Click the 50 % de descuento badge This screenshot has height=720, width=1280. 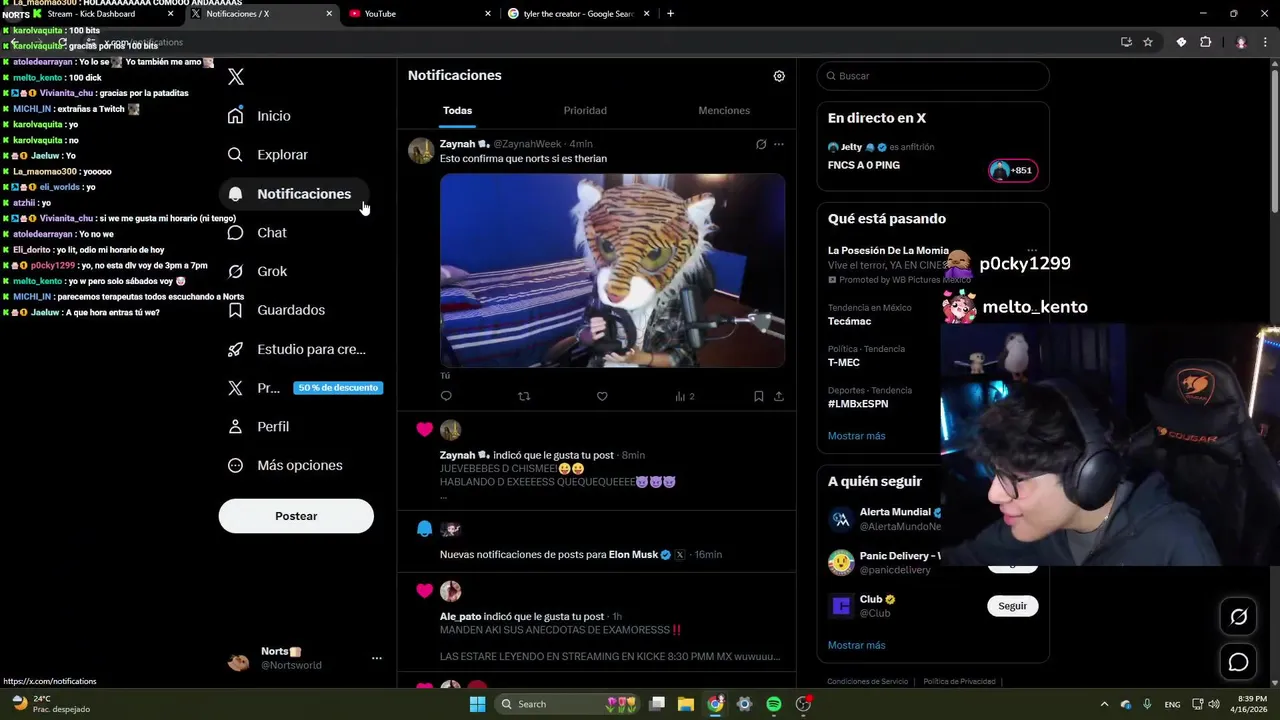(x=338, y=388)
